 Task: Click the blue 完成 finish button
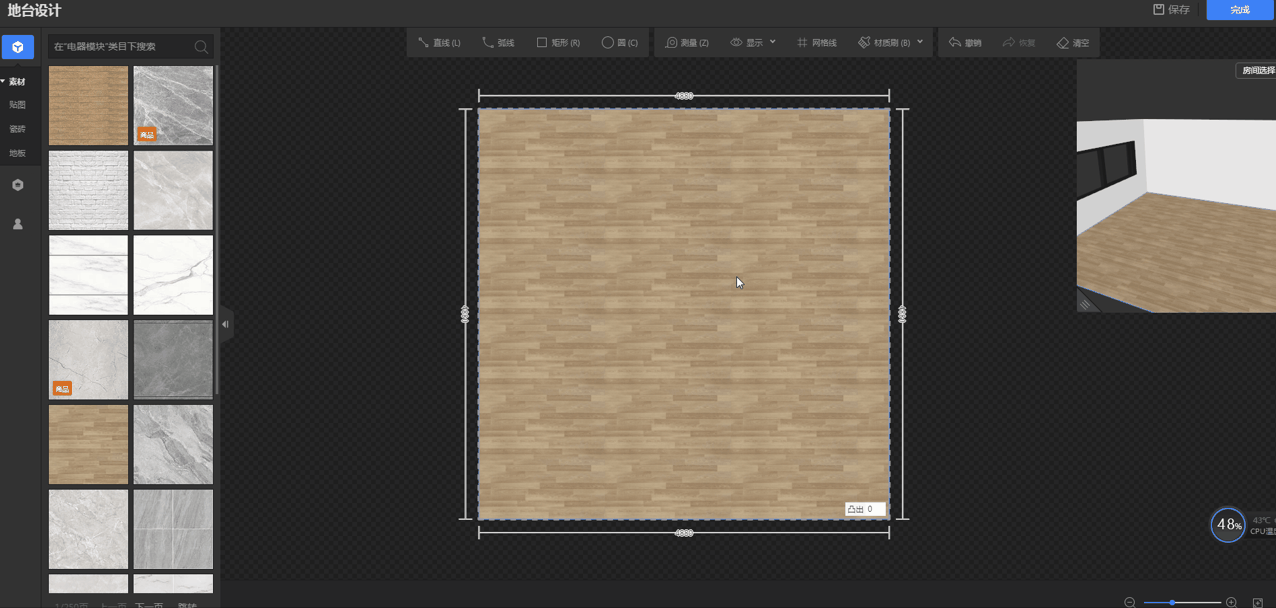coord(1240,10)
